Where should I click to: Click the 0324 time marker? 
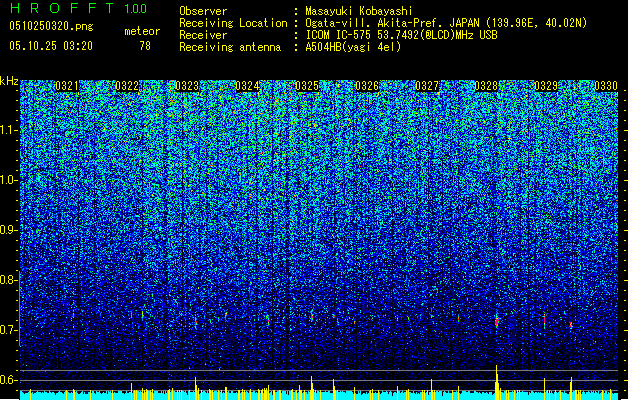tap(247, 86)
